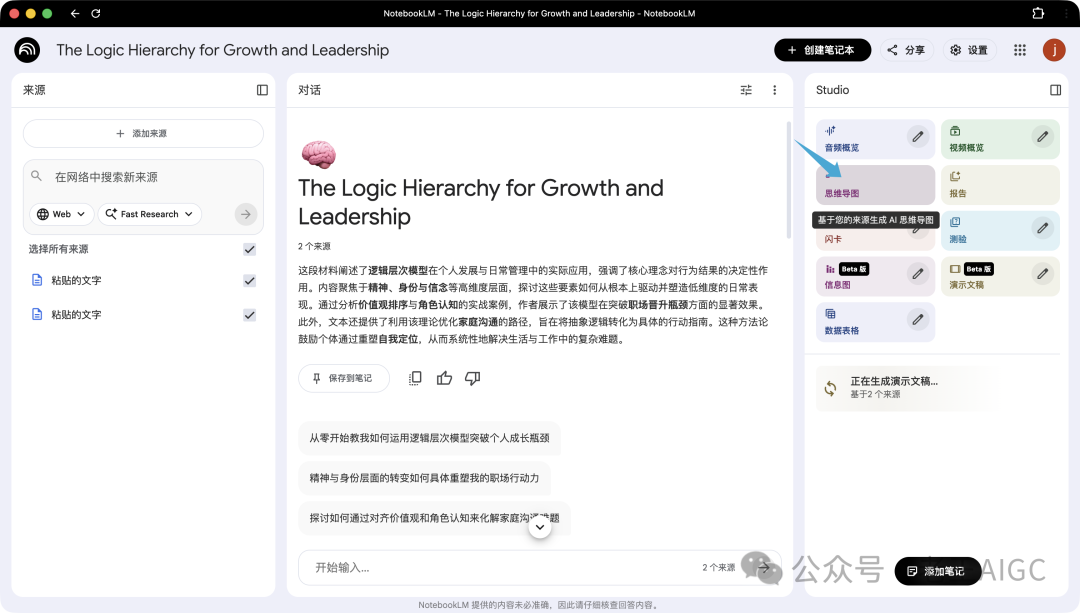The width and height of the screenshot is (1080, 613).
Task: Click the document icon of the first 粘贴的文字 source
Action: tap(37, 280)
